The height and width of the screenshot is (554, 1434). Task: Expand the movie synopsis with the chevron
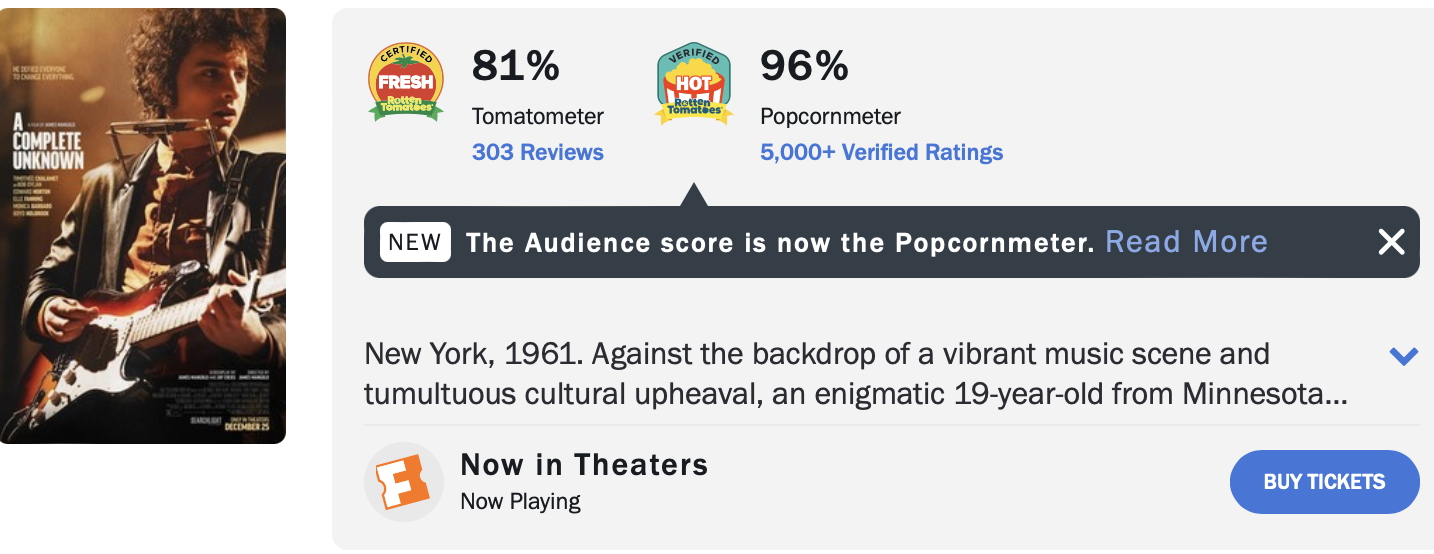pyautogui.click(x=1404, y=356)
